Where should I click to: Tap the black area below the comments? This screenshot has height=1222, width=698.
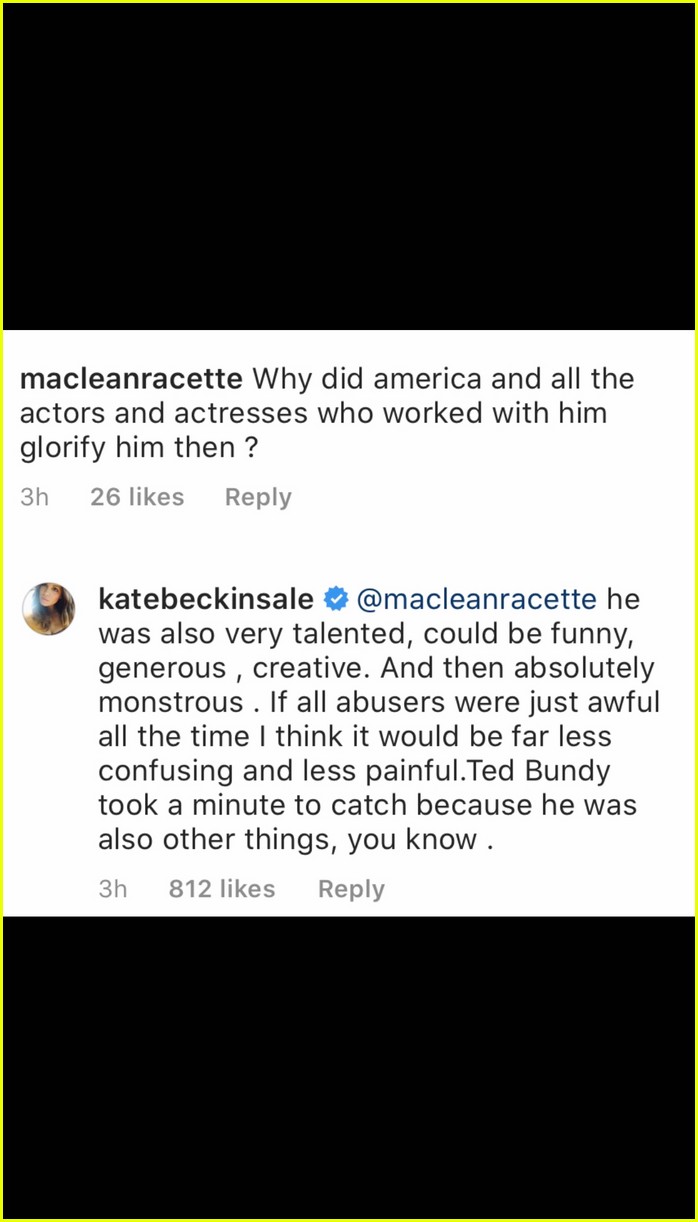(x=349, y=1066)
